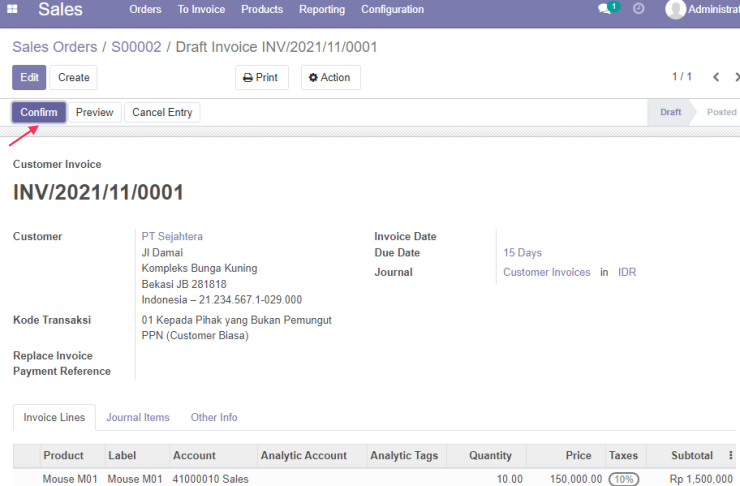Navigate to S00002 breadcrumb
740x486 pixels.
point(136,47)
